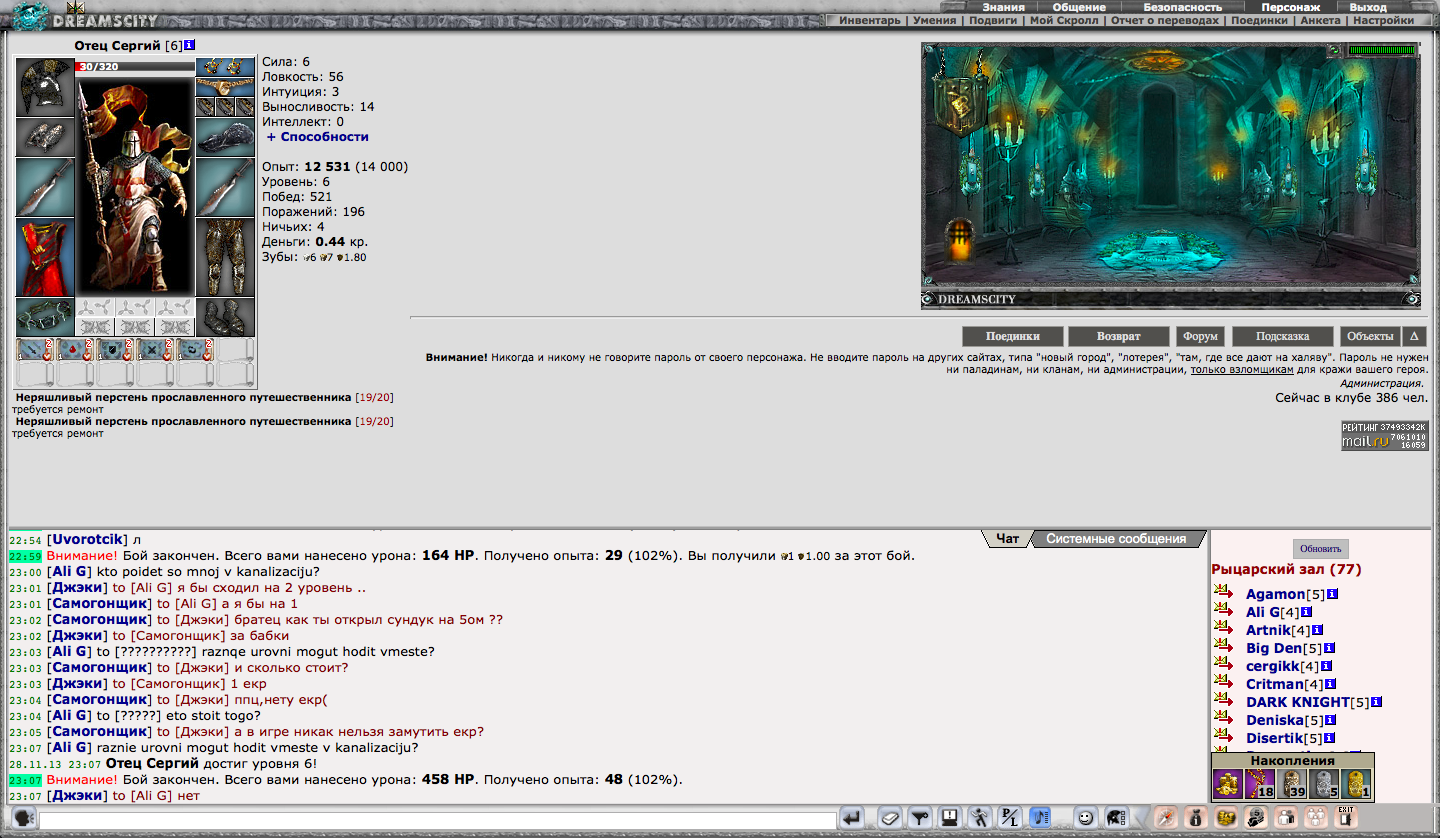Click player name Deniska in list
The width and height of the screenshot is (1440, 838).
tap(1275, 720)
